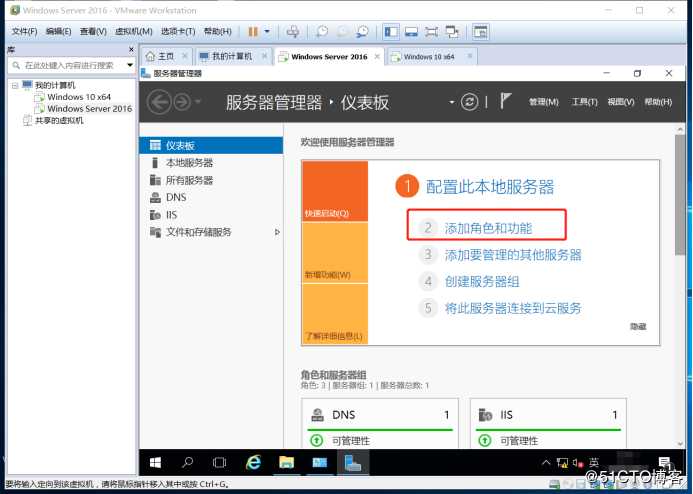Expand 文件和存储服务 with its arrow
Viewport: 693px width, 494px height.
tap(277, 232)
